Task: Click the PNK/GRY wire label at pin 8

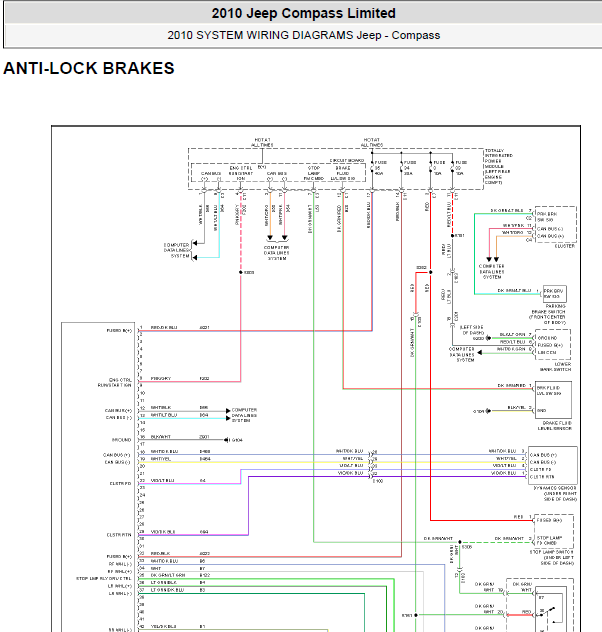Action: coord(161,379)
